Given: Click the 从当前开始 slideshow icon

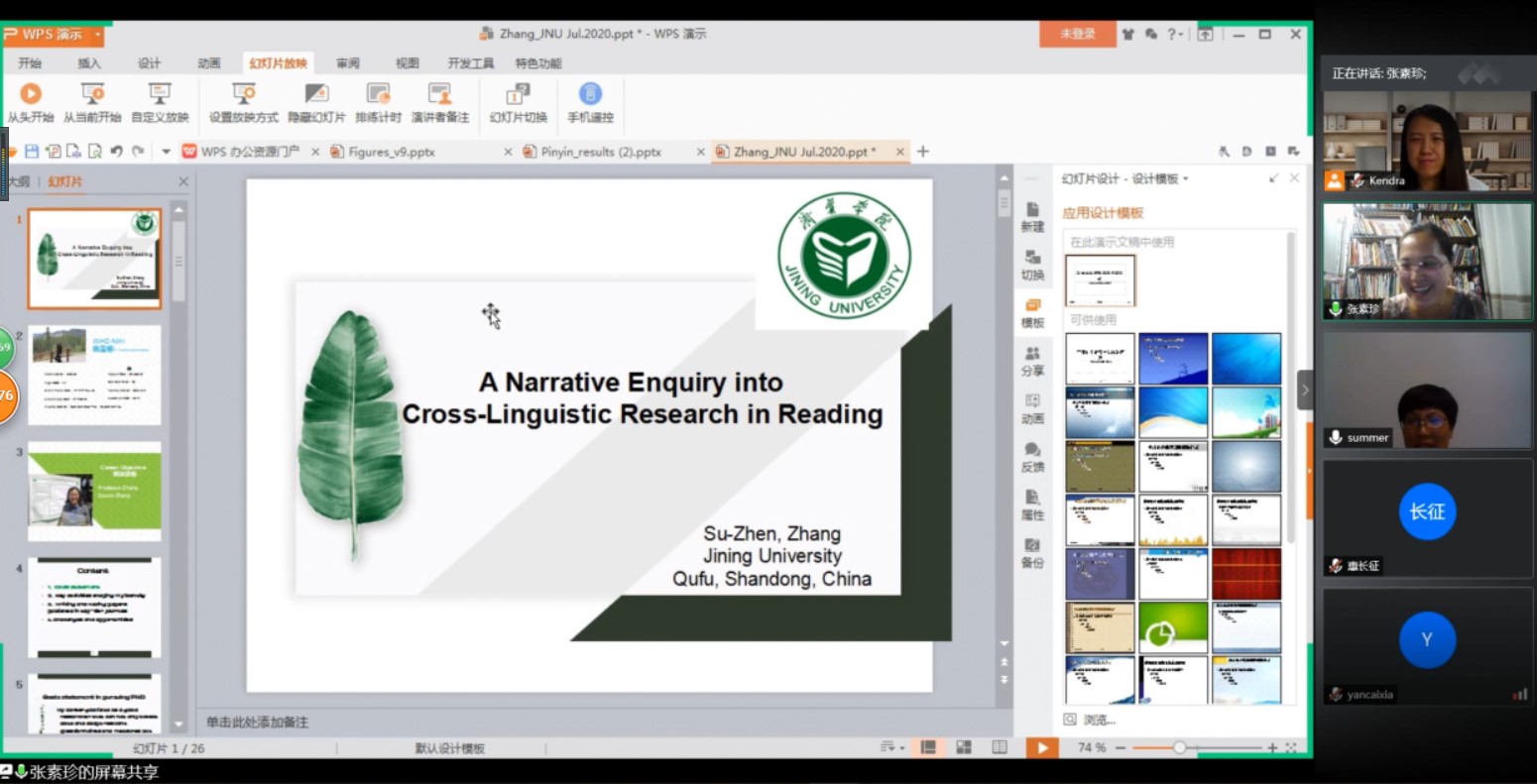Looking at the screenshot, I should [x=92, y=94].
